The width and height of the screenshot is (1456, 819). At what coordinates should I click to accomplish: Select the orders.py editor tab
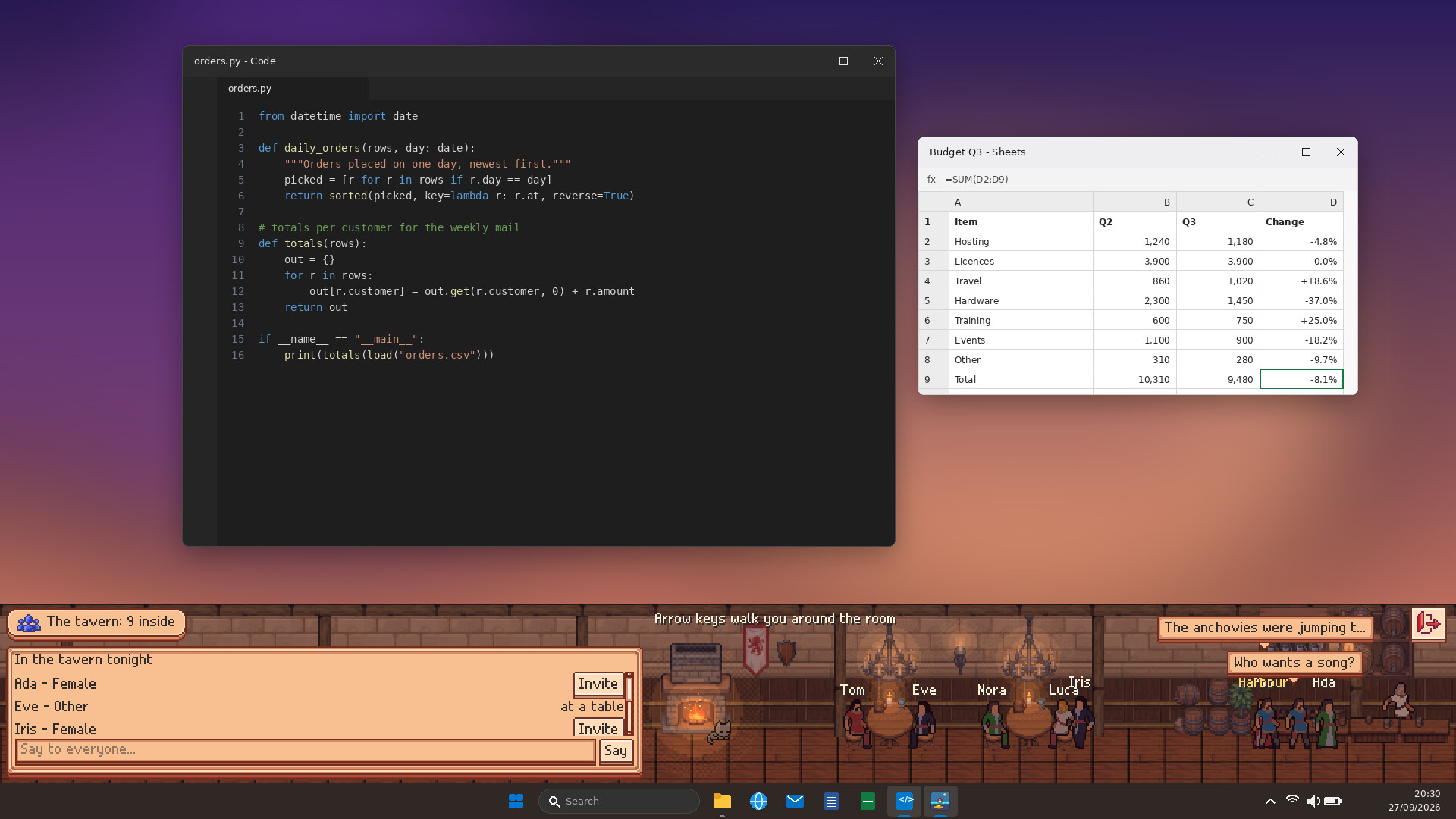(x=293, y=88)
